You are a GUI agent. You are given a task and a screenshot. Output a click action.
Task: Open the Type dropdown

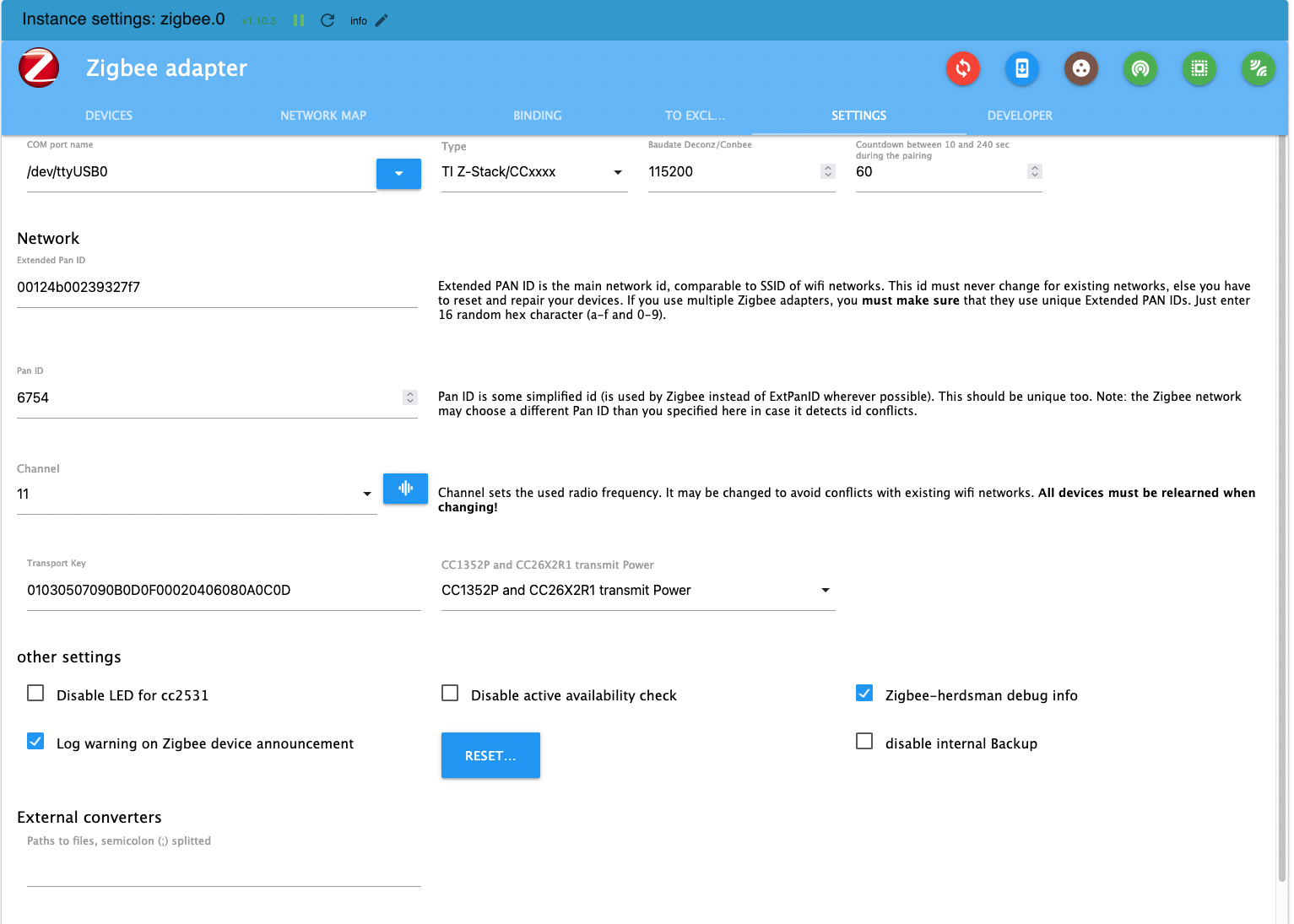[x=534, y=172]
